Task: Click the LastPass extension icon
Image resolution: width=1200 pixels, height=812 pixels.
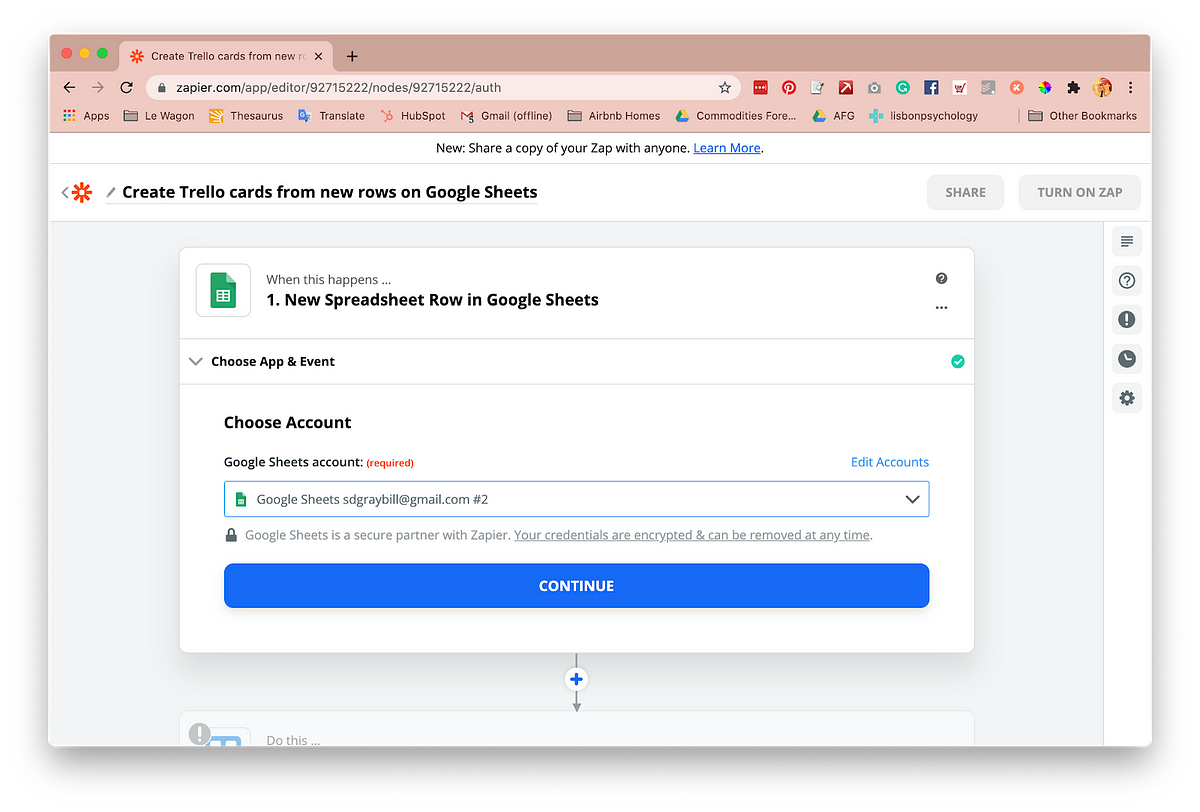Action: click(761, 87)
